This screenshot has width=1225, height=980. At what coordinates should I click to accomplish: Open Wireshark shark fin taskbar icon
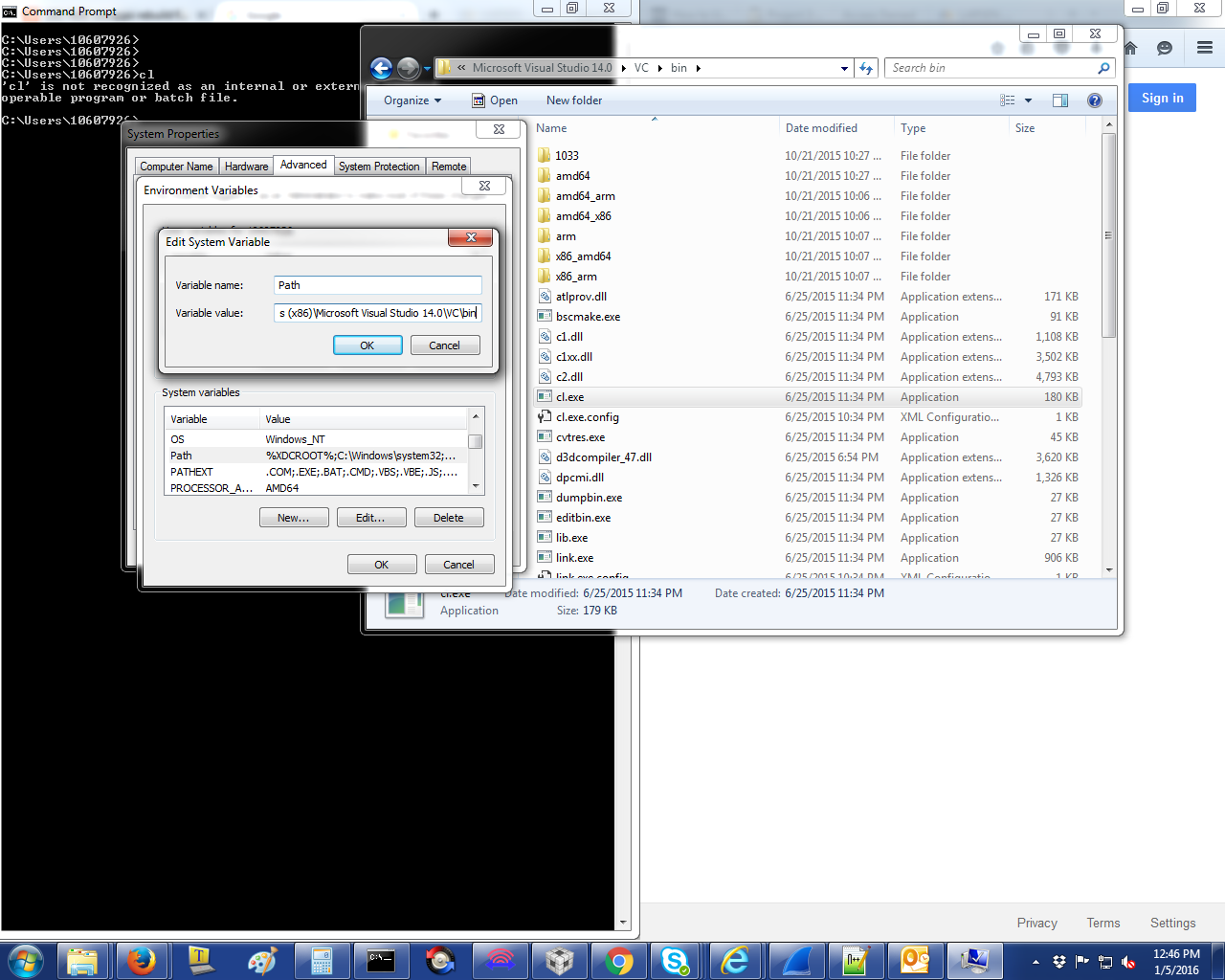[796, 961]
